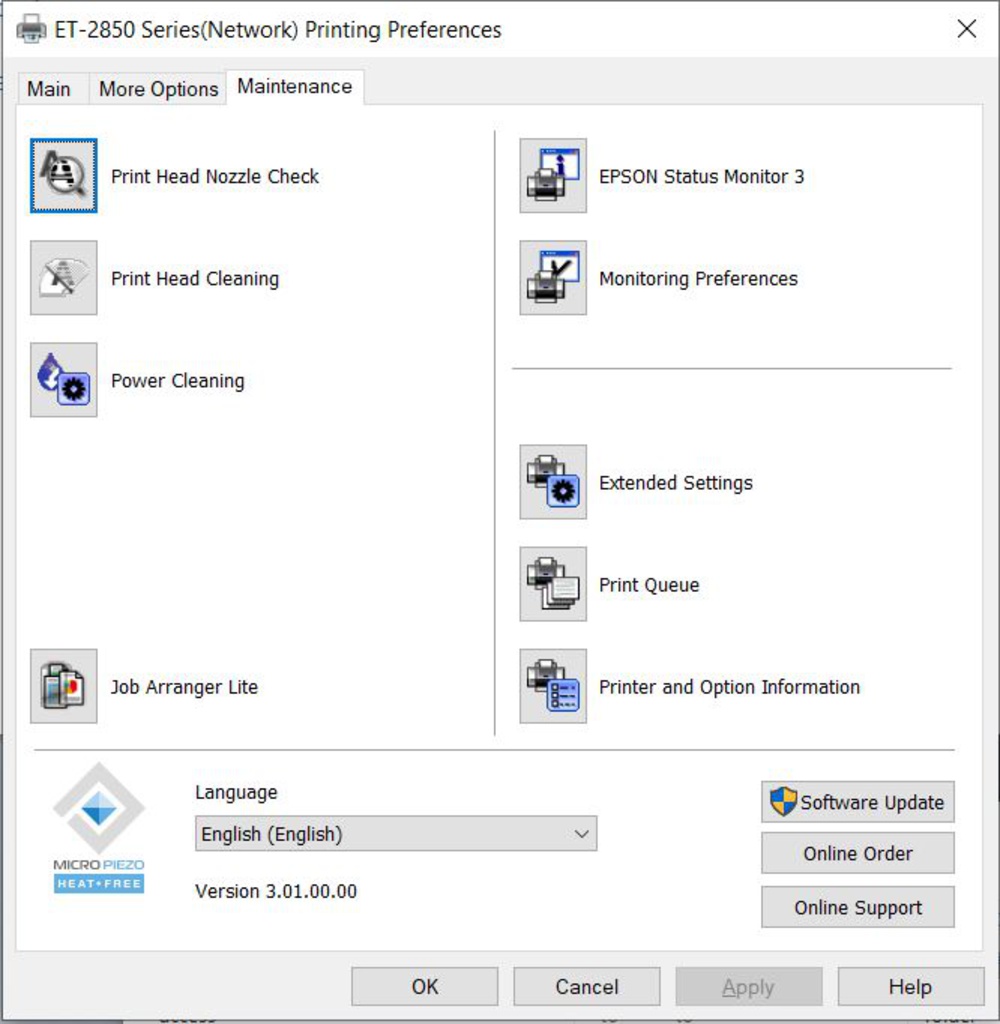
Task: Click the Software Update button
Action: (x=857, y=802)
